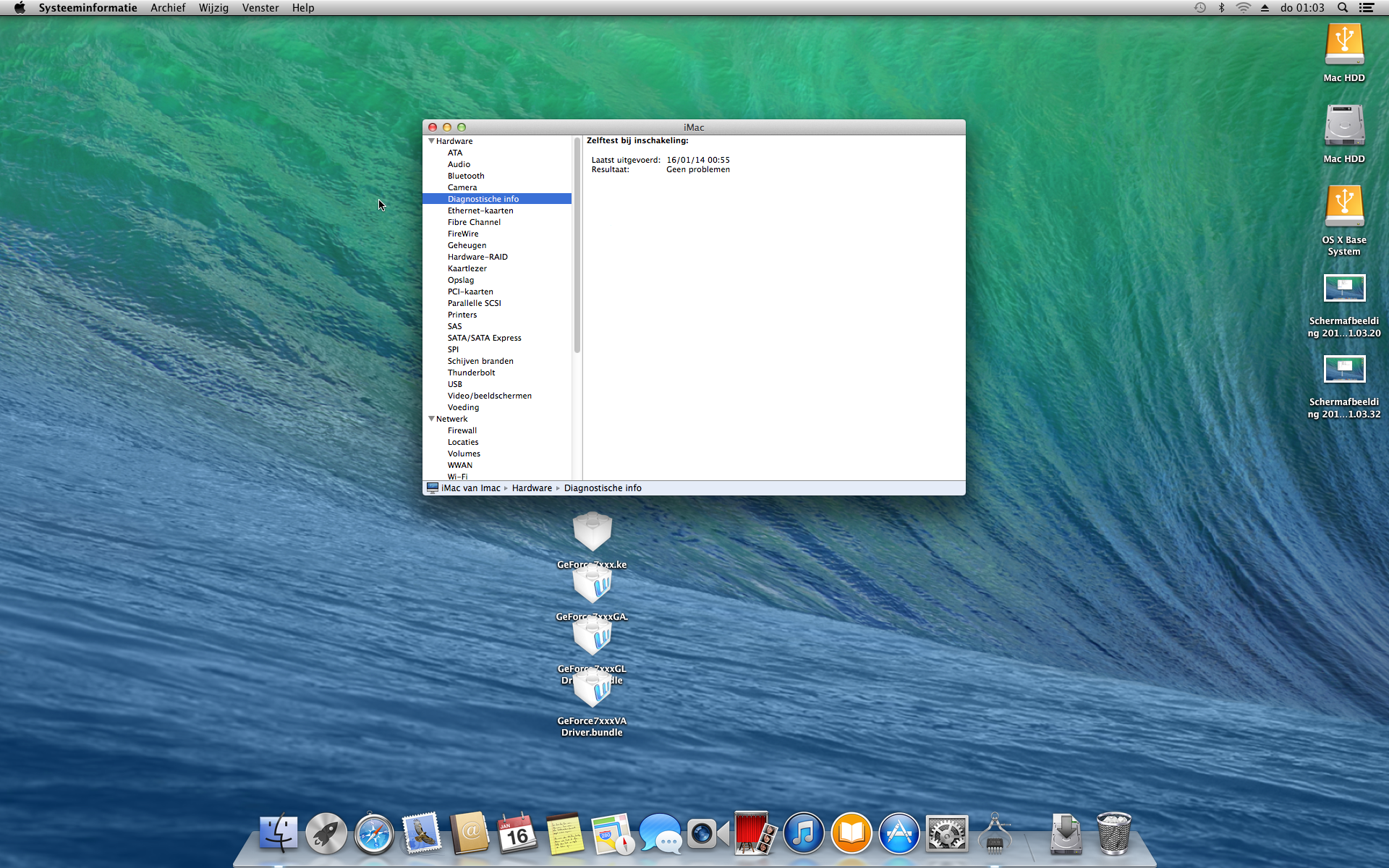Image resolution: width=1389 pixels, height=868 pixels.
Task: Open Messages speech bubble in dock
Action: (x=660, y=833)
